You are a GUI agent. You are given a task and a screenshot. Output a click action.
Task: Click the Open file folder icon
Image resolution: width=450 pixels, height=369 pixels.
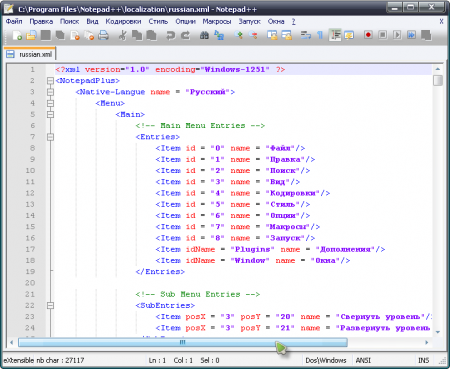(31, 35)
